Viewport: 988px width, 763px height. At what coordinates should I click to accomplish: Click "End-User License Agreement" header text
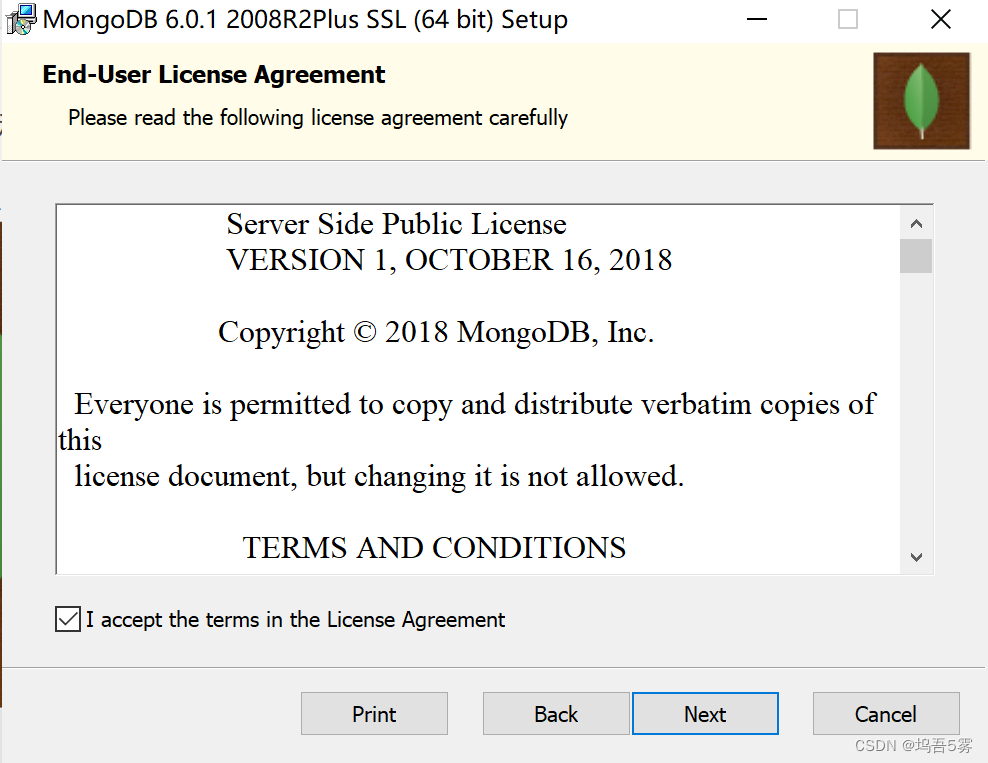214,74
